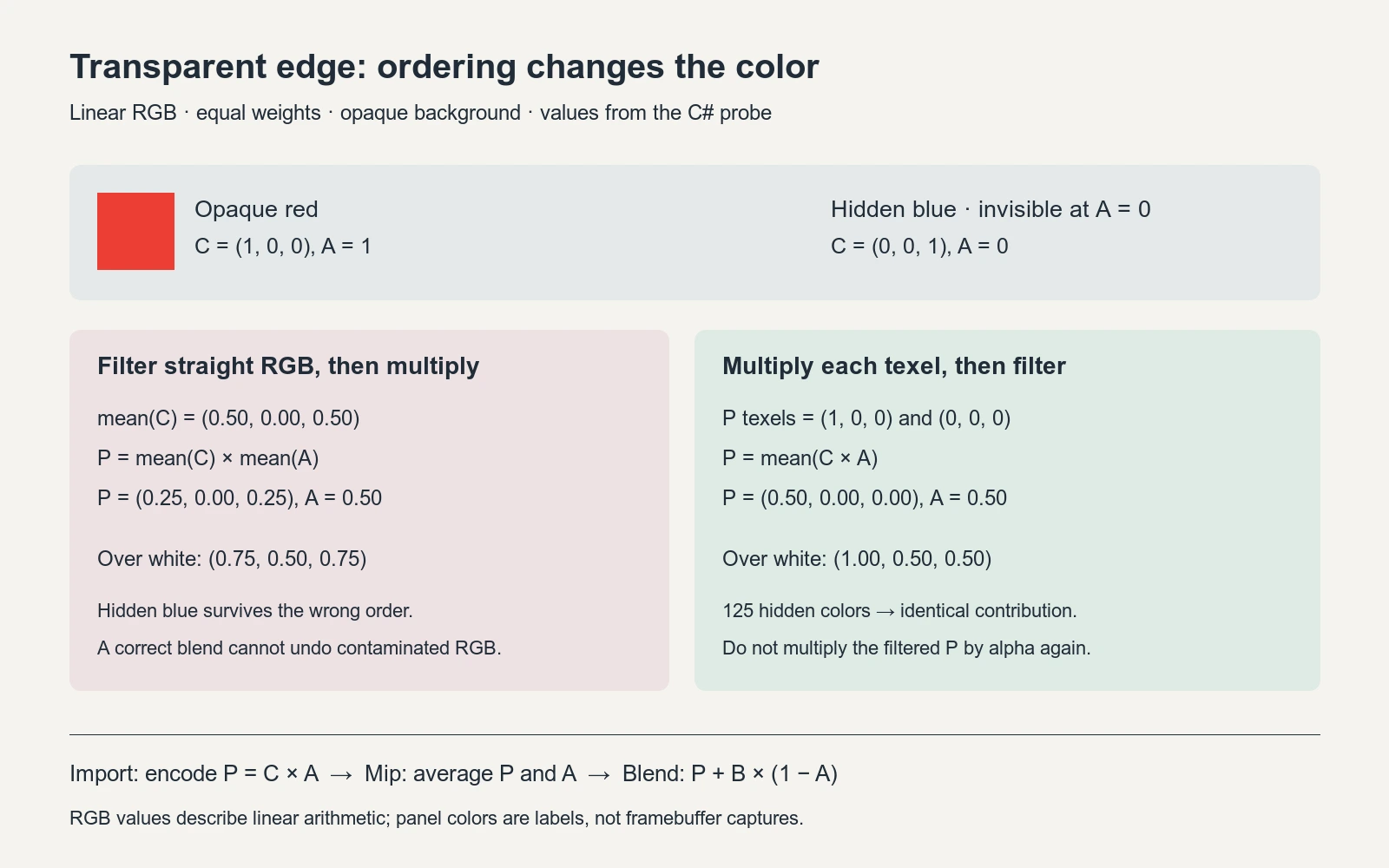The width and height of the screenshot is (1389, 868).
Task: Click the 'Over white: (0.75, 0.50, 0.75)' result
Action: point(232,559)
